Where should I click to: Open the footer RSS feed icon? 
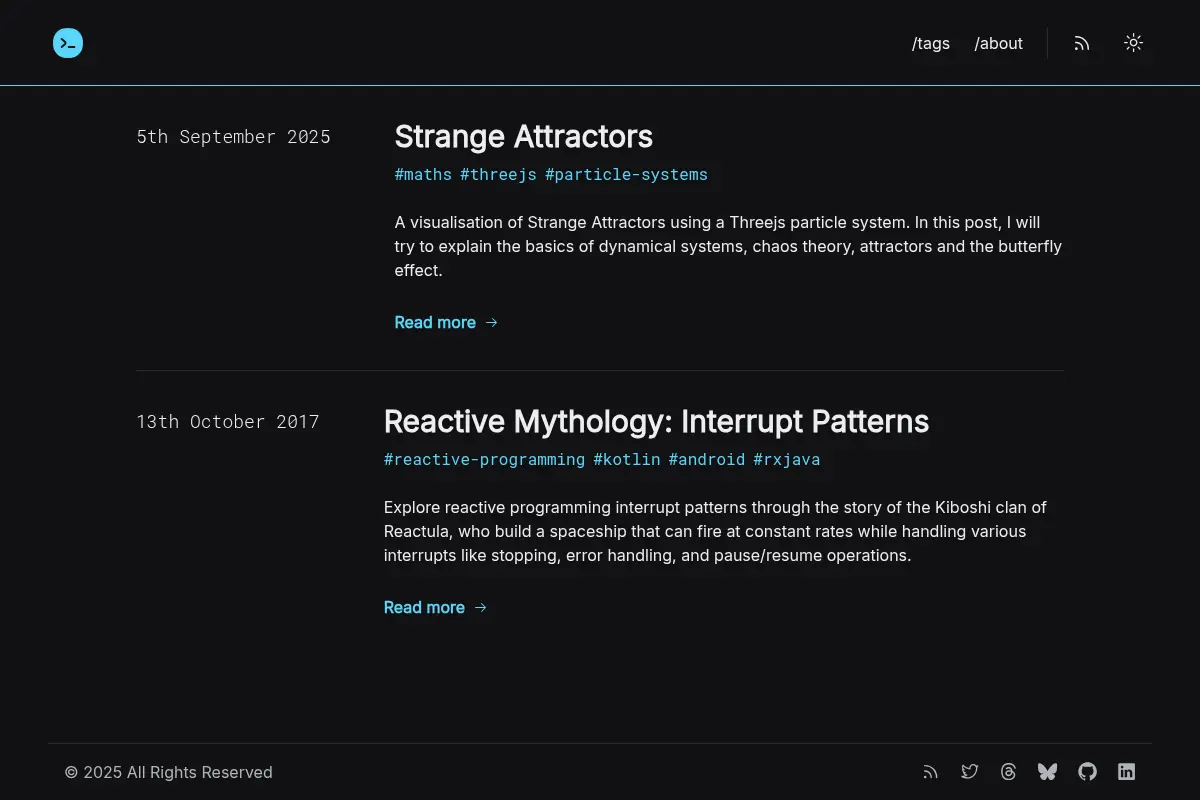click(x=931, y=772)
